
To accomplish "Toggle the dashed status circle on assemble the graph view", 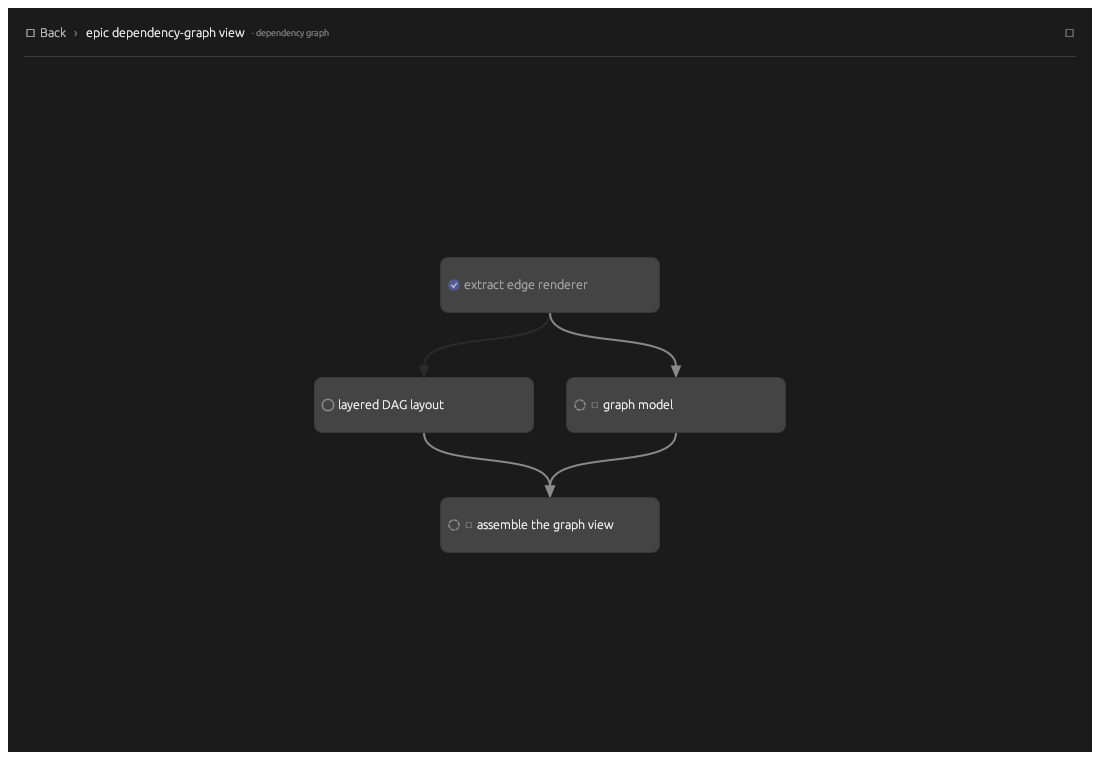I will point(454,525).
